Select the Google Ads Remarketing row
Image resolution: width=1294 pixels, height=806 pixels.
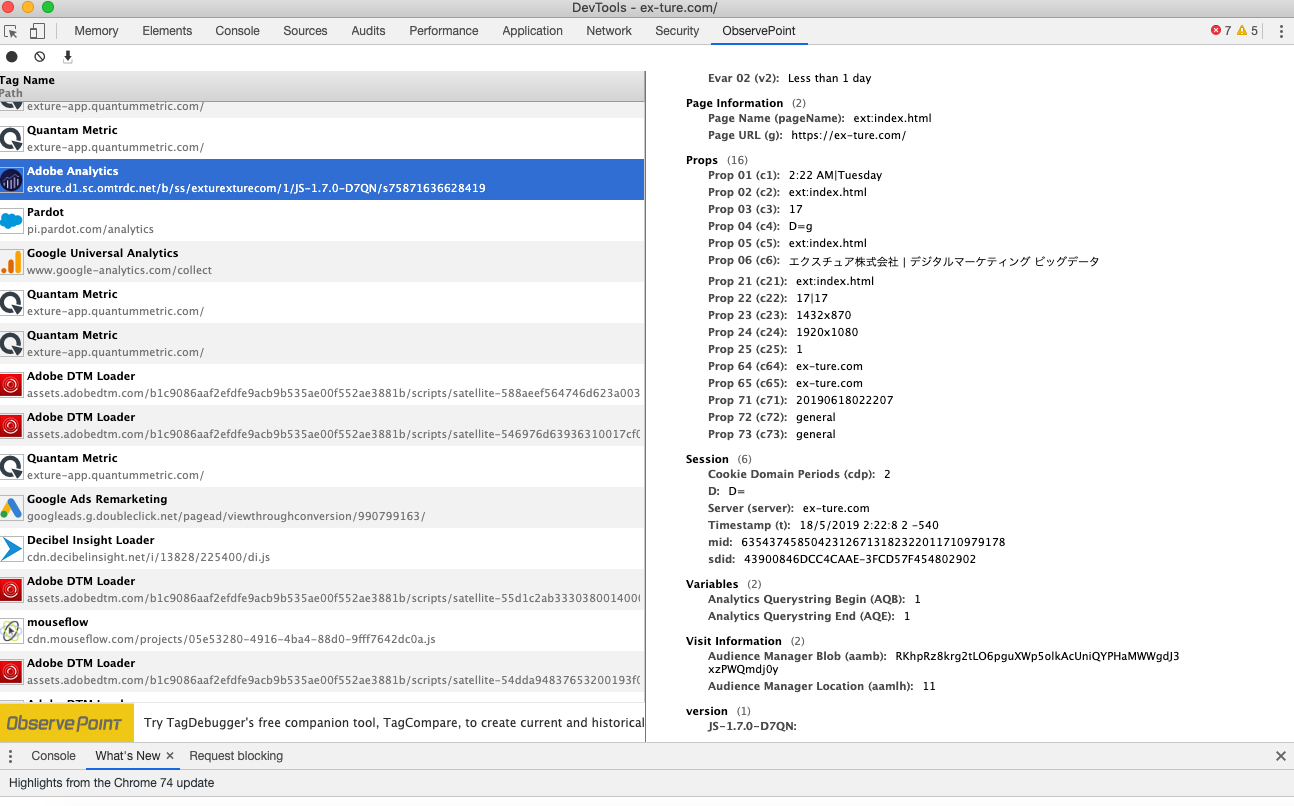point(322,508)
